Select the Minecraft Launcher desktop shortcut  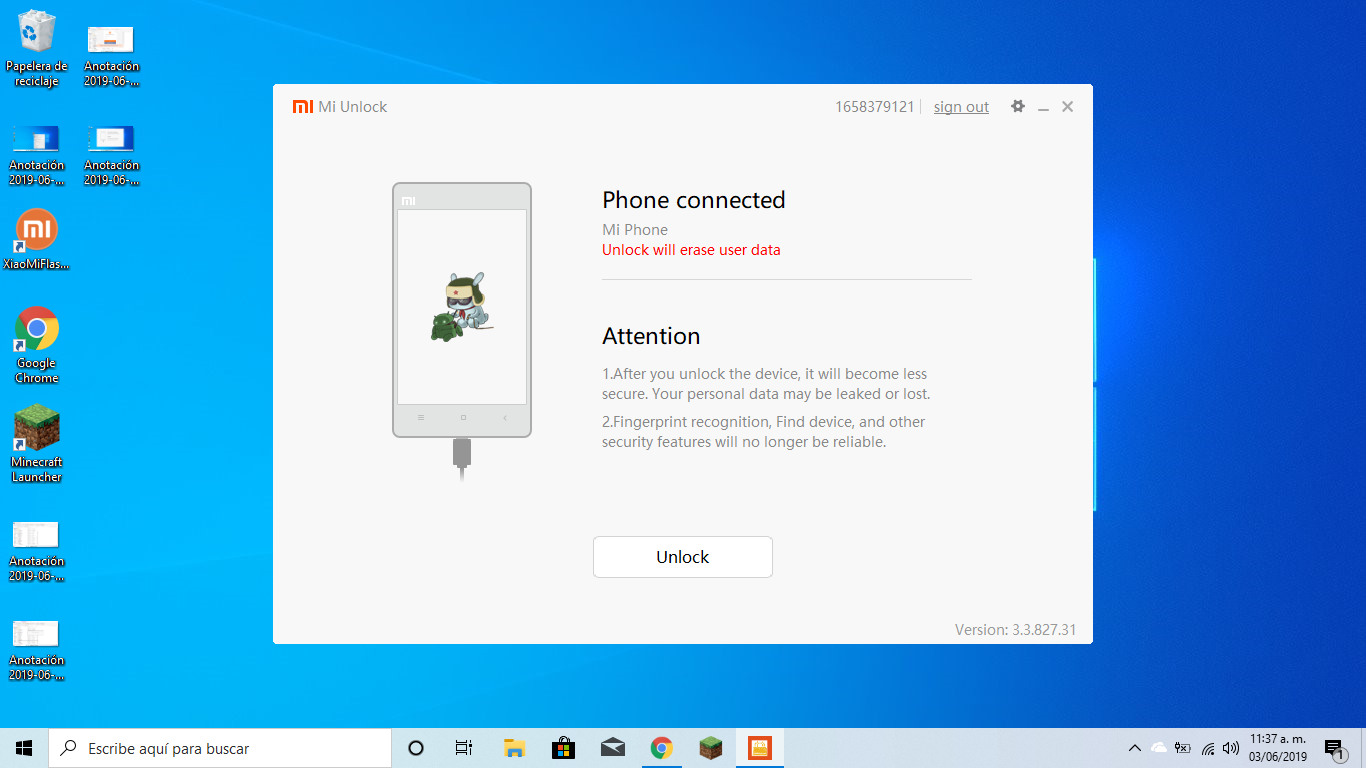[x=37, y=444]
